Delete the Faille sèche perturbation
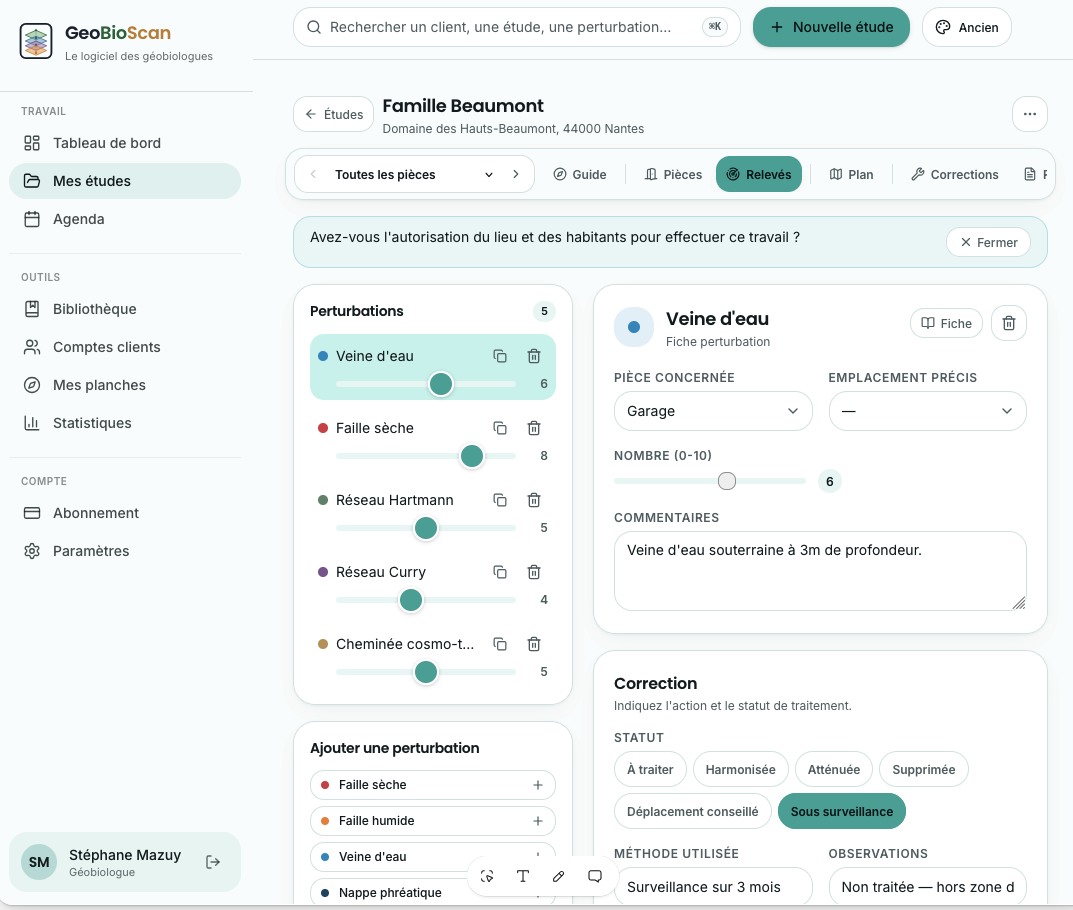1073x910 pixels. pos(534,428)
